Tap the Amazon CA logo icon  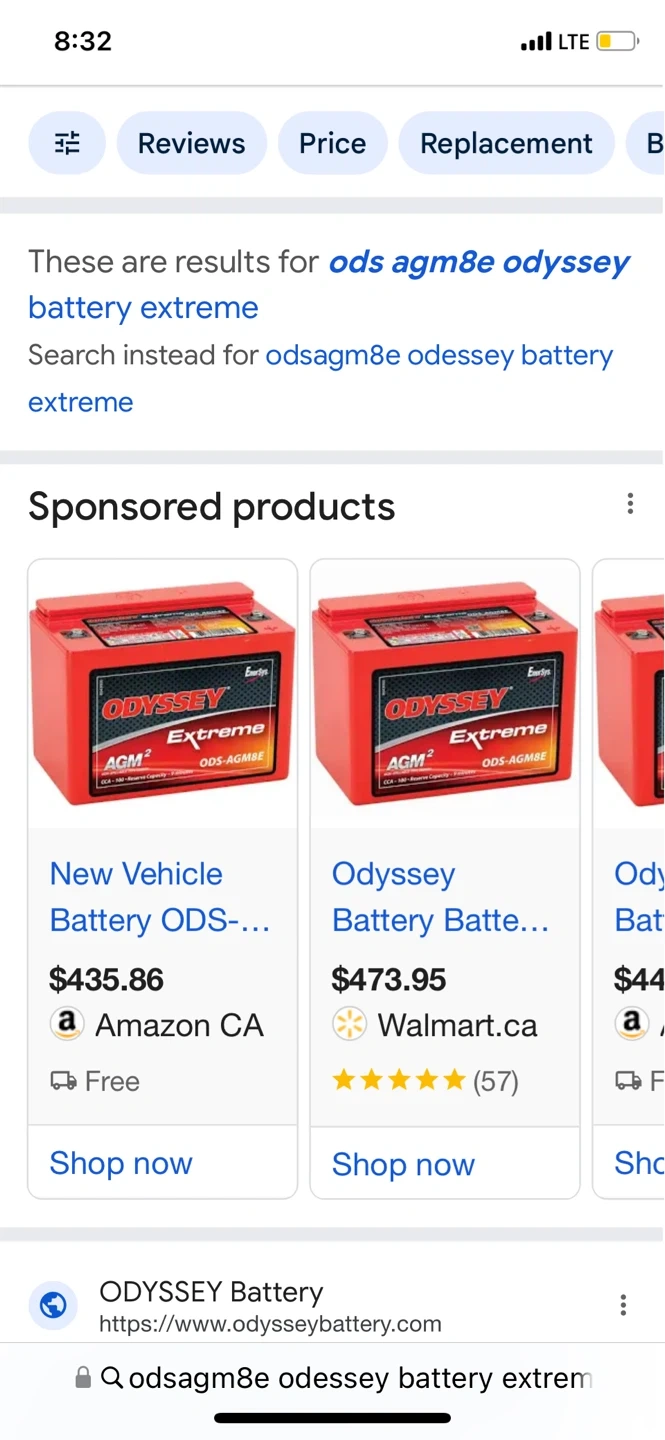click(x=66, y=1025)
